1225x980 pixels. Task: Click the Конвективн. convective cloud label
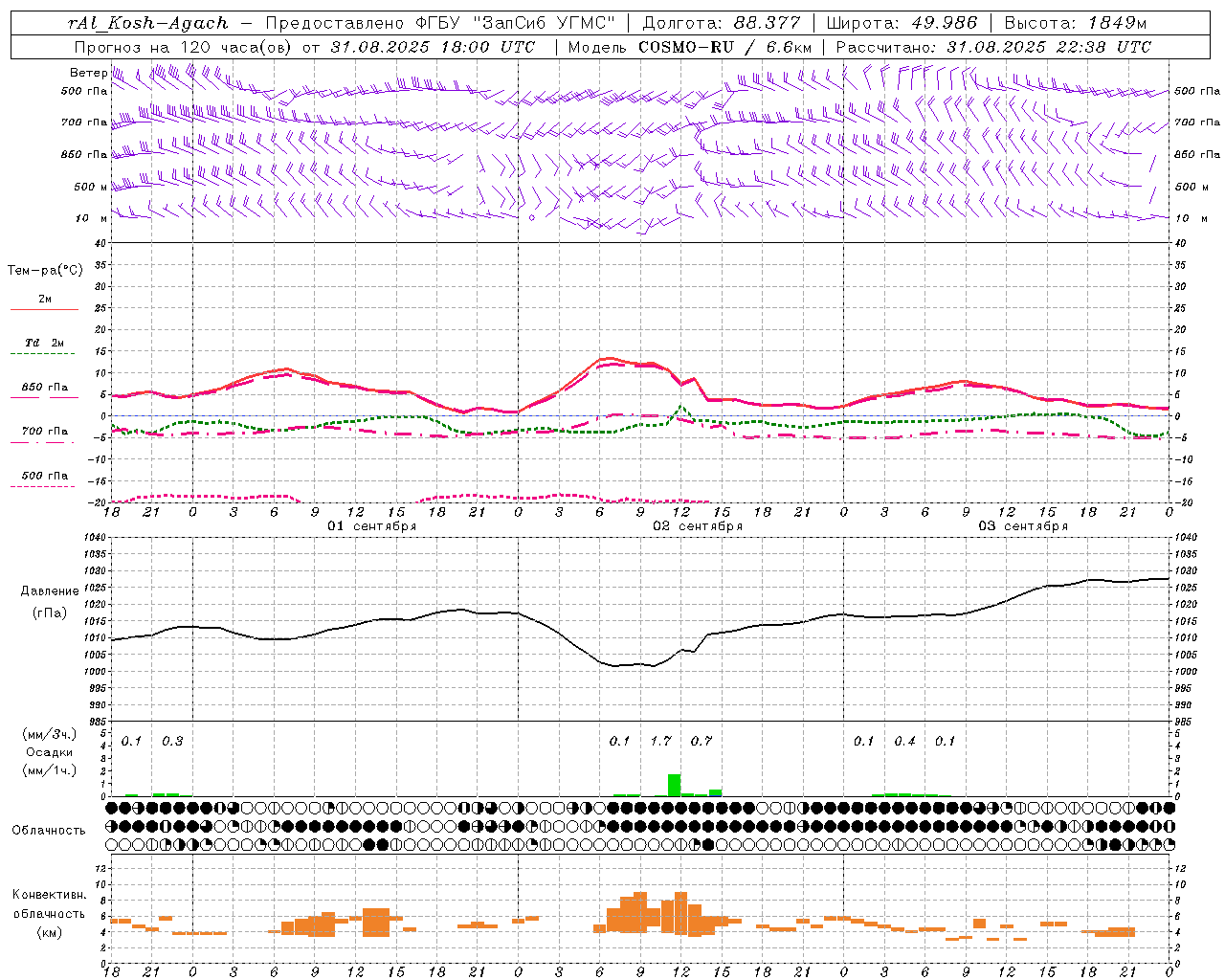[50, 895]
